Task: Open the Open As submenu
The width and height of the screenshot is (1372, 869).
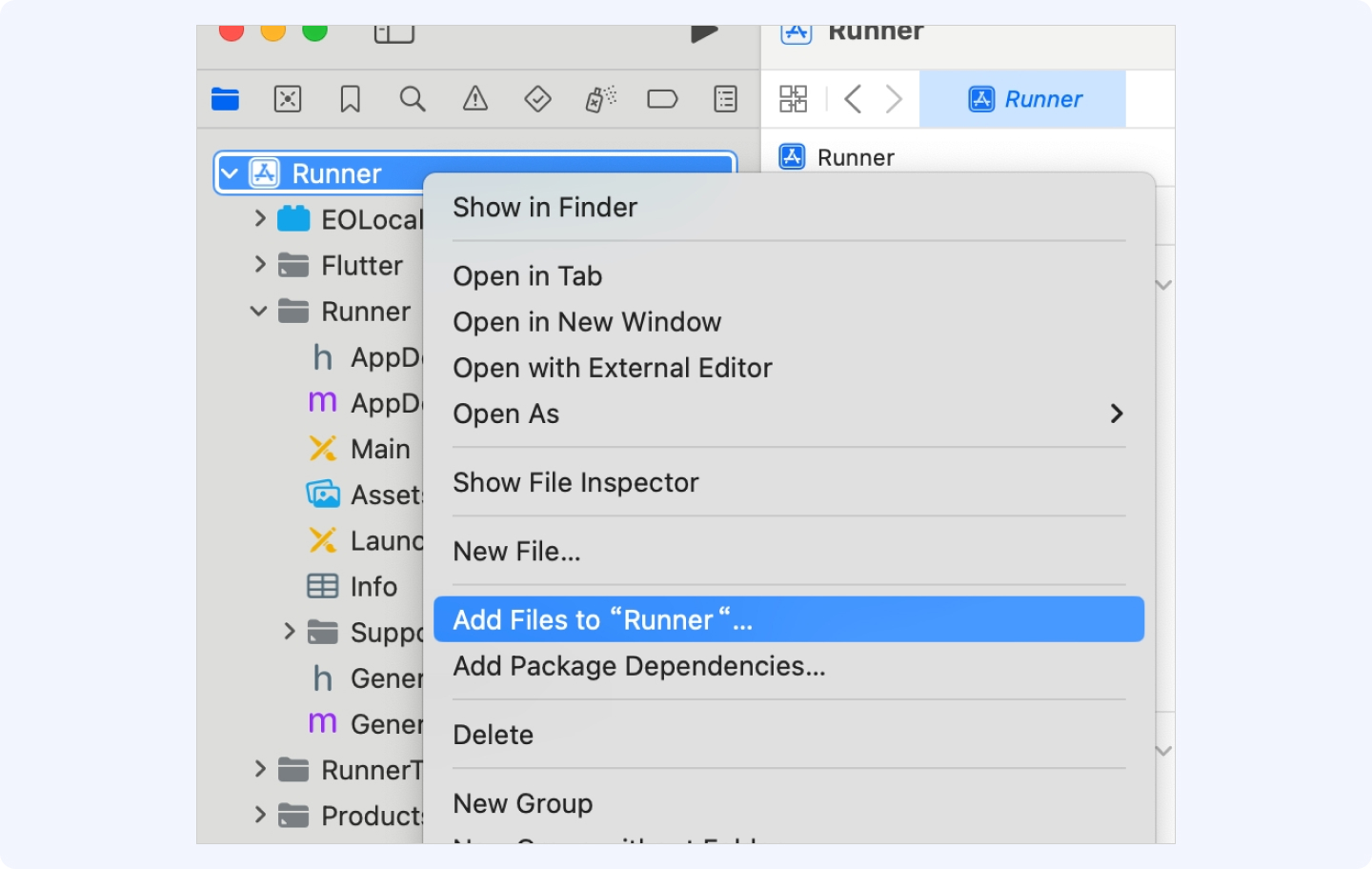Action: pos(789,414)
